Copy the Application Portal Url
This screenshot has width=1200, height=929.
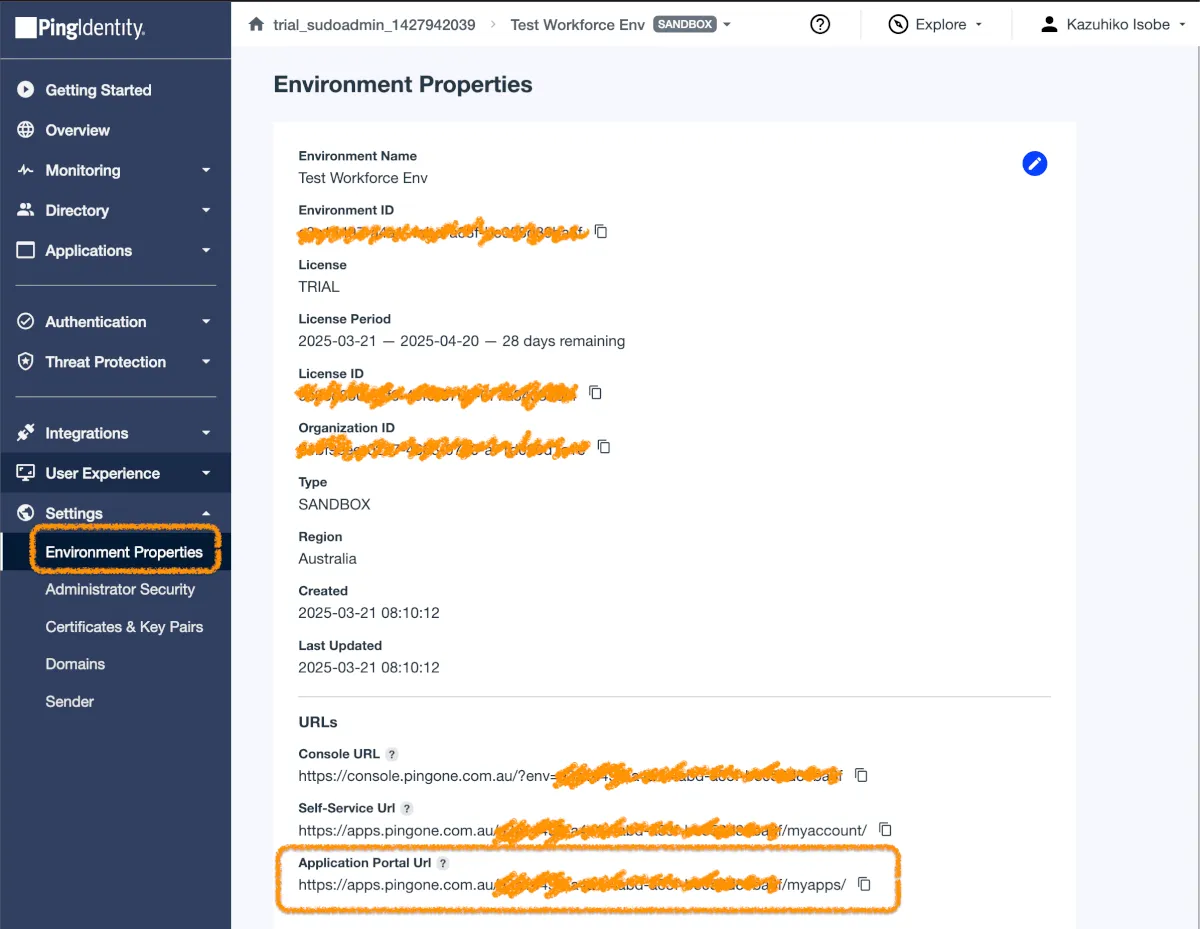coord(865,884)
